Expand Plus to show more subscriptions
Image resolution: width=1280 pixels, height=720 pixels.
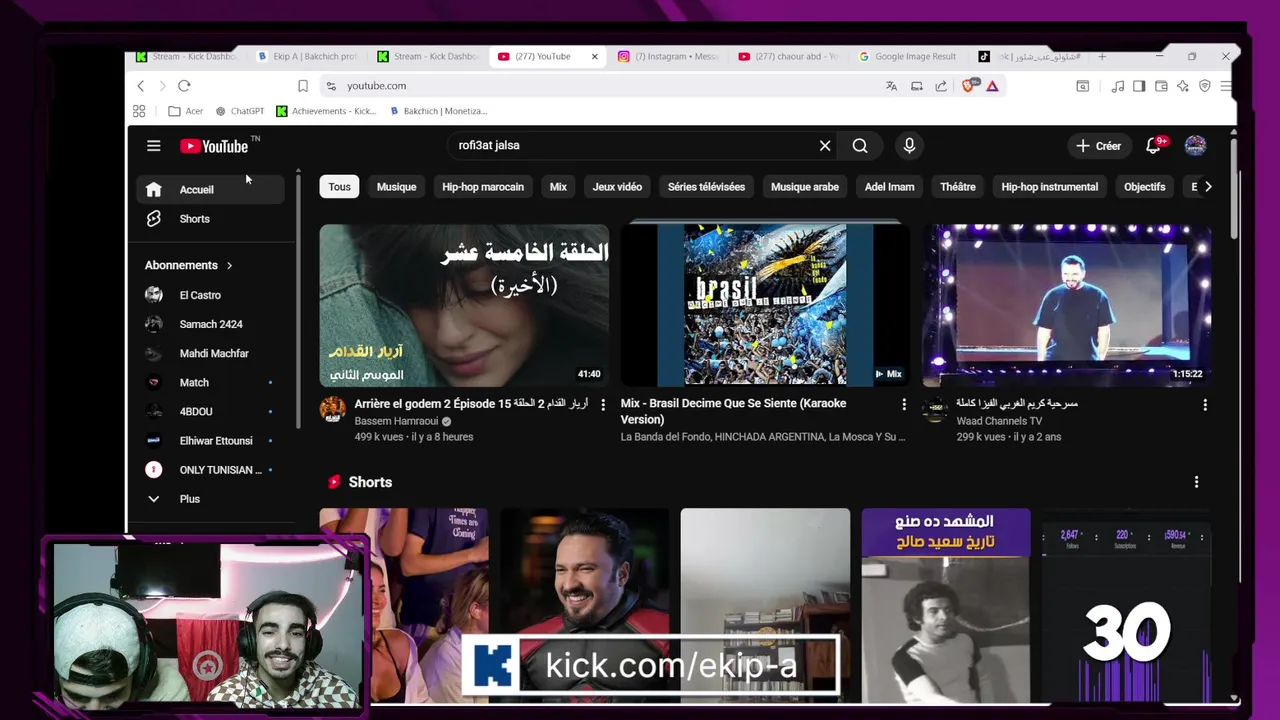coord(210,499)
